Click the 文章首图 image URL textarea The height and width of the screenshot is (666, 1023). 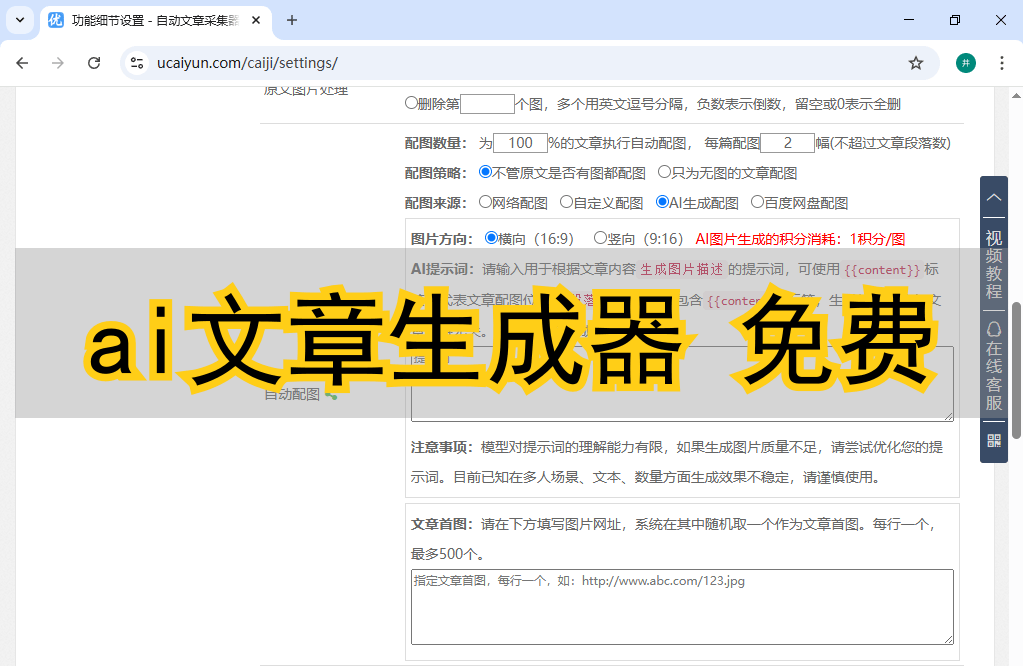682,607
